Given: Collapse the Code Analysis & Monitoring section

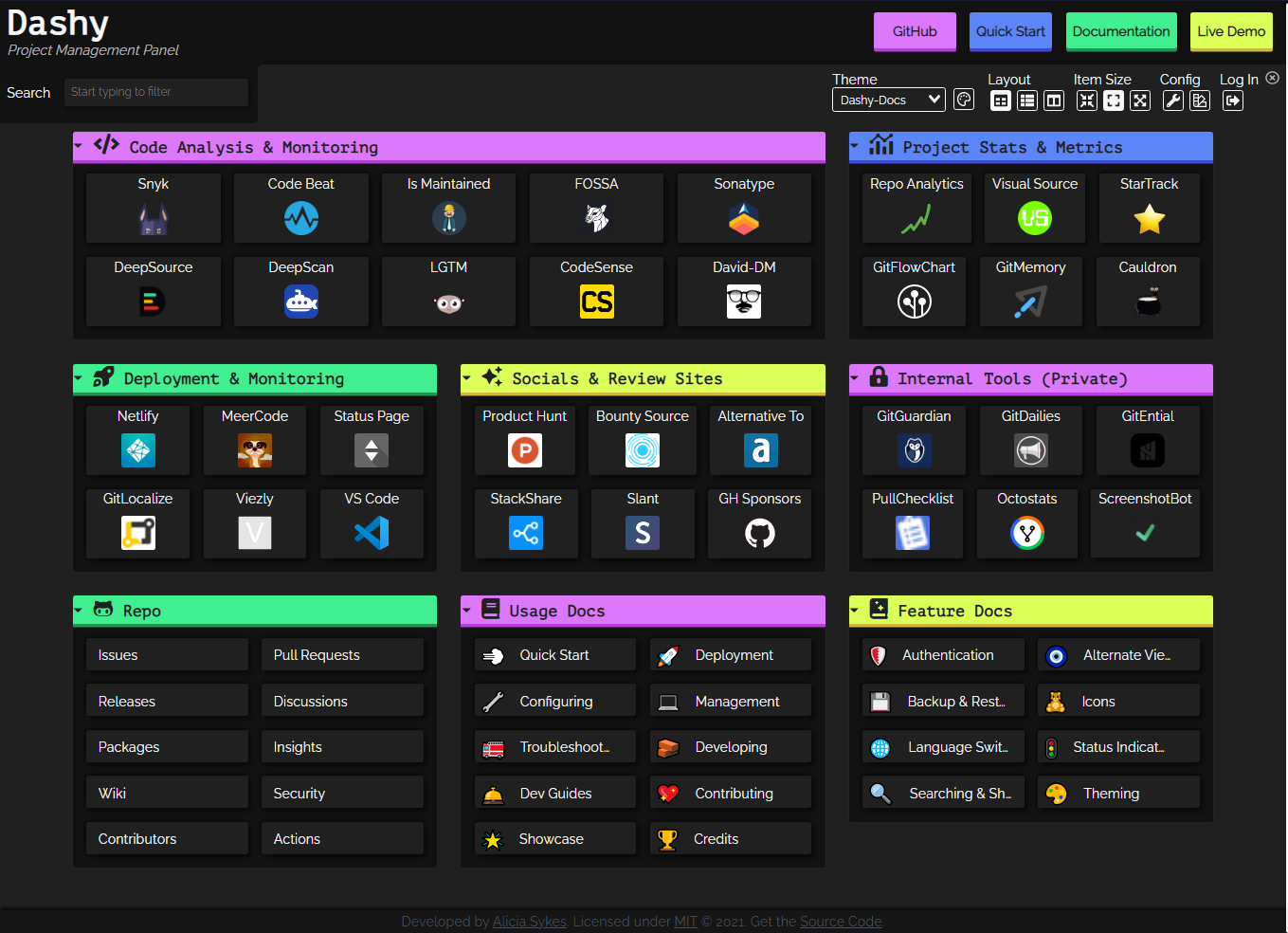Looking at the screenshot, I should (80, 147).
